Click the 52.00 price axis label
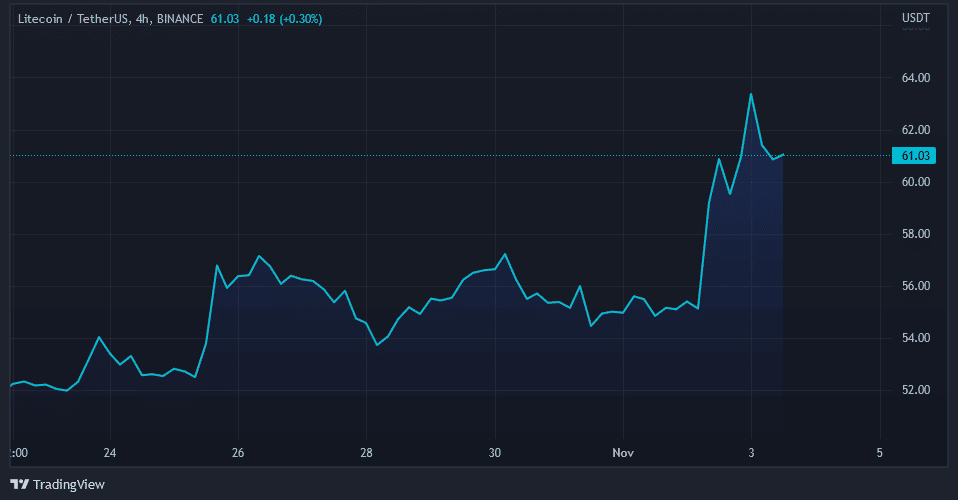The width and height of the screenshot is (958, 500). pos(916,390)
